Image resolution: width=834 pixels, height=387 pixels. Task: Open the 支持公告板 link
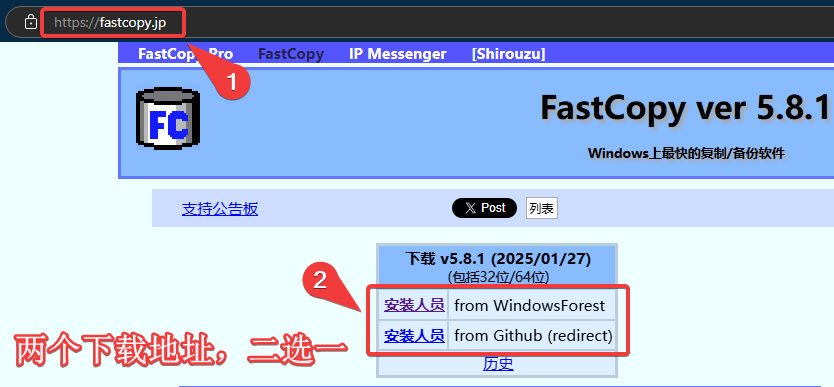coord(220,209)
